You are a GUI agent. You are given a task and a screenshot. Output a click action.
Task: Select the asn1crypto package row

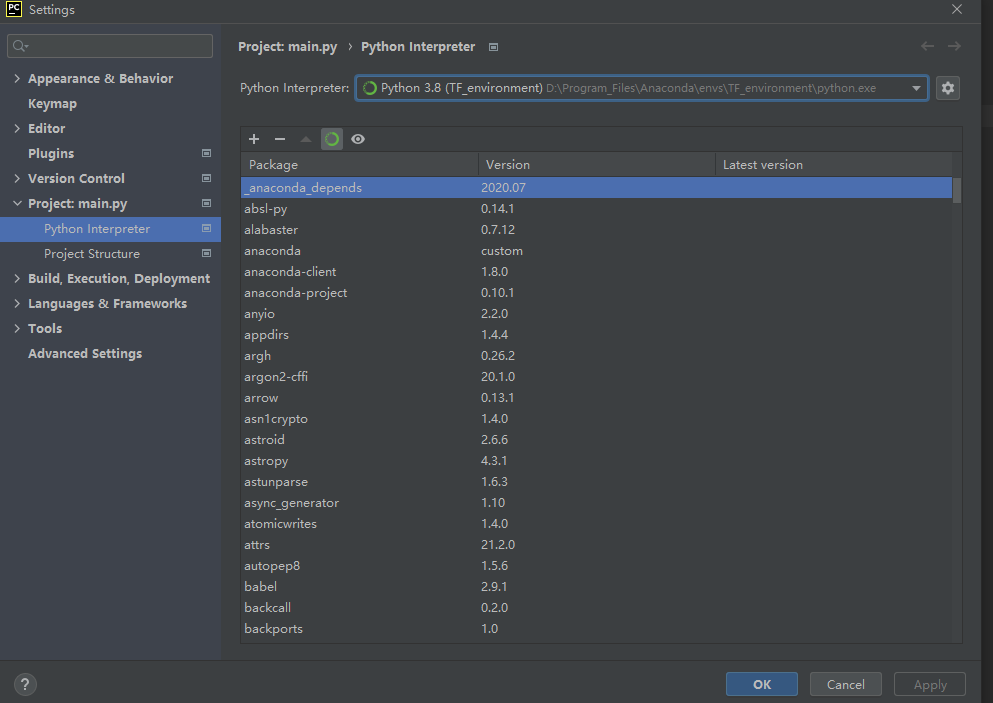(x=597, y=419)
